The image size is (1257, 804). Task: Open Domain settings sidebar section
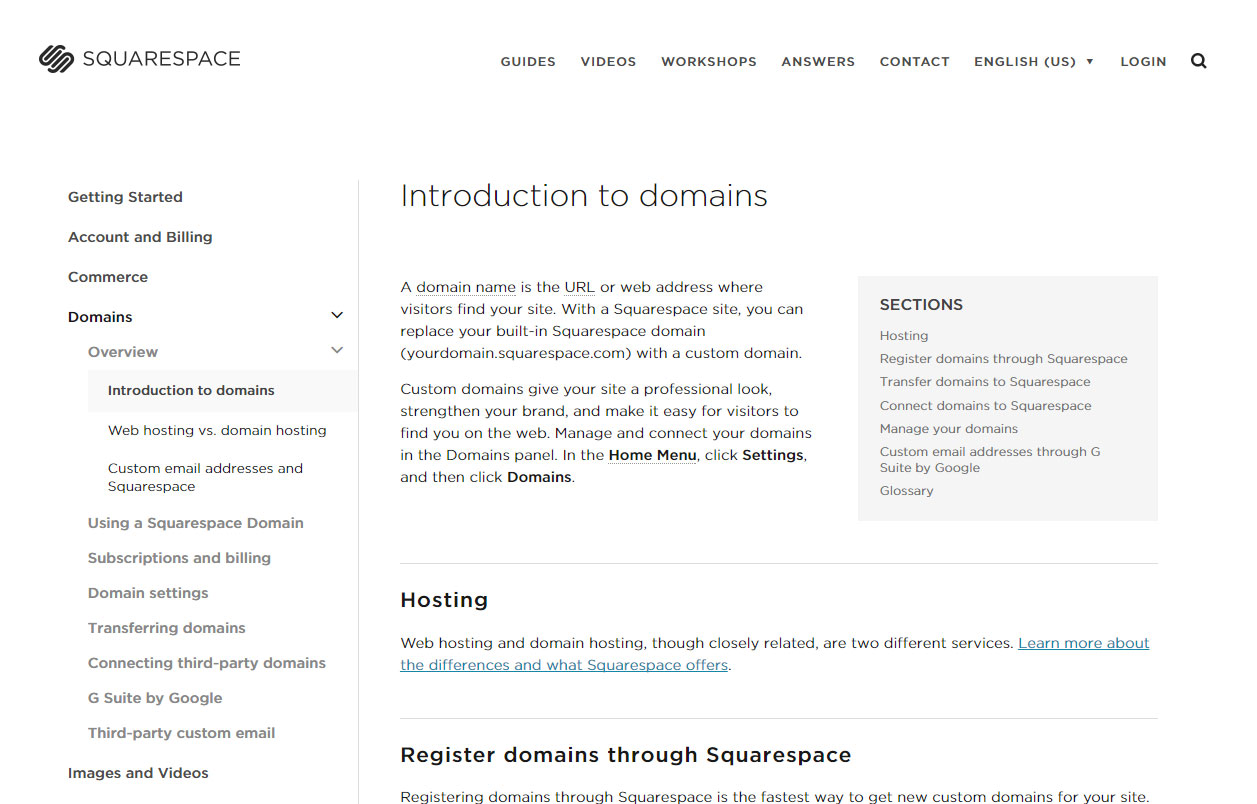pos(148,593)
